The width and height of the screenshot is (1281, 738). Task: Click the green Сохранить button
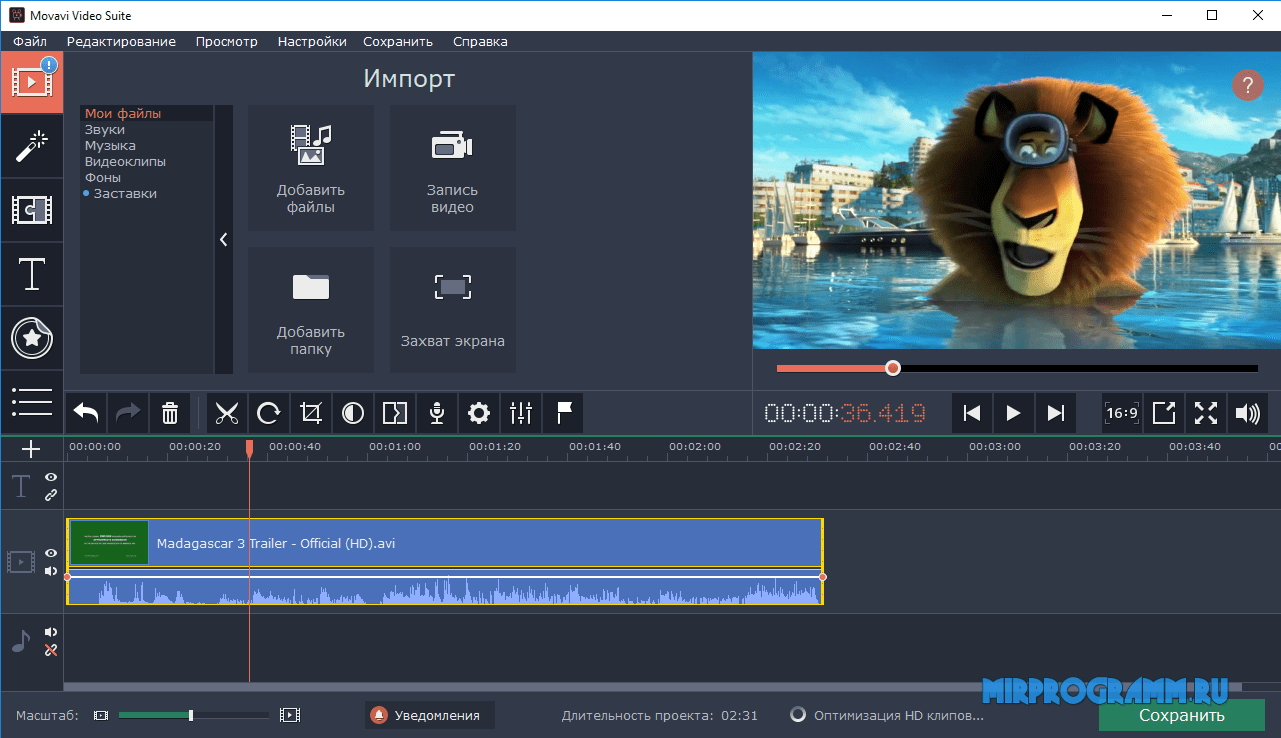(1181, 716)
